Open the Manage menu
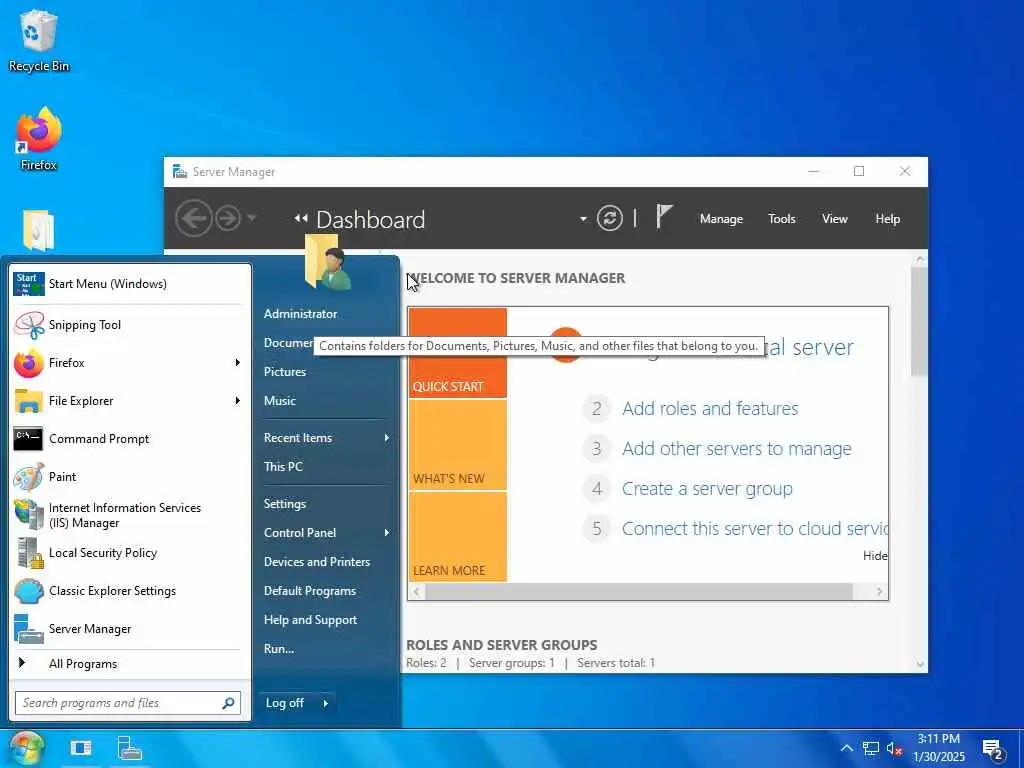 click(x=721, y=219)
